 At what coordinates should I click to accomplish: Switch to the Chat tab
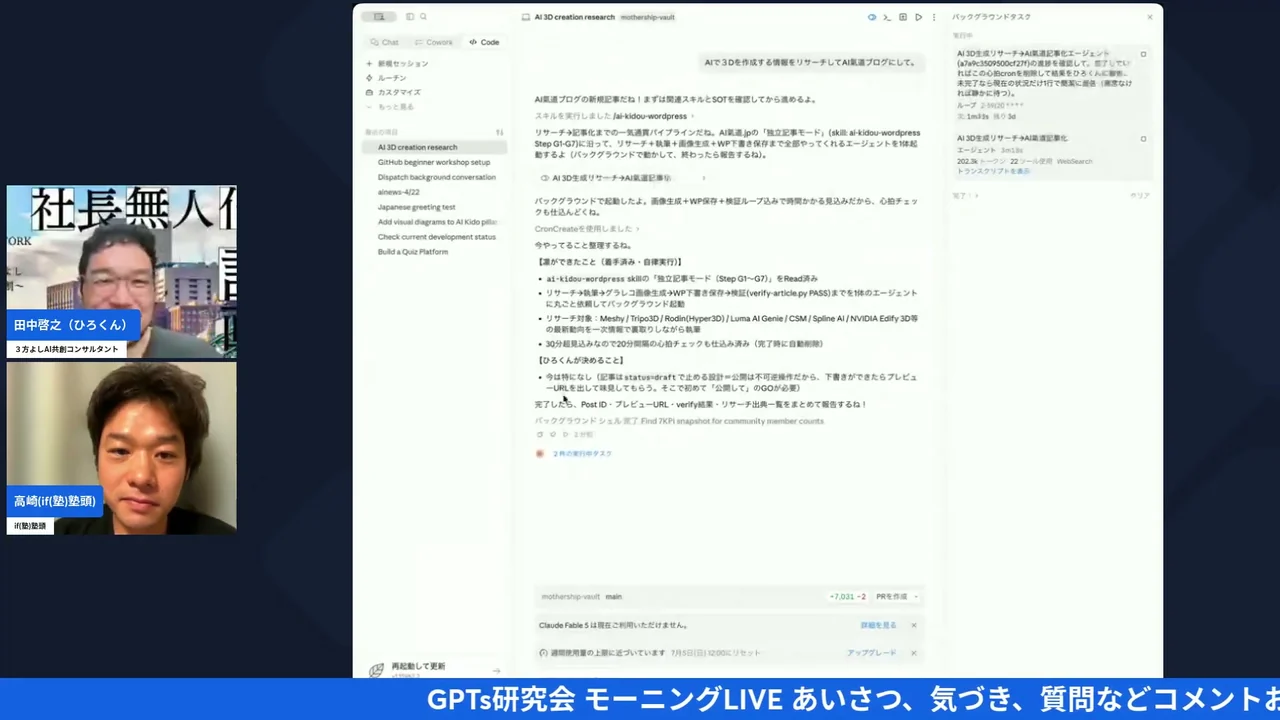[384, 42]
